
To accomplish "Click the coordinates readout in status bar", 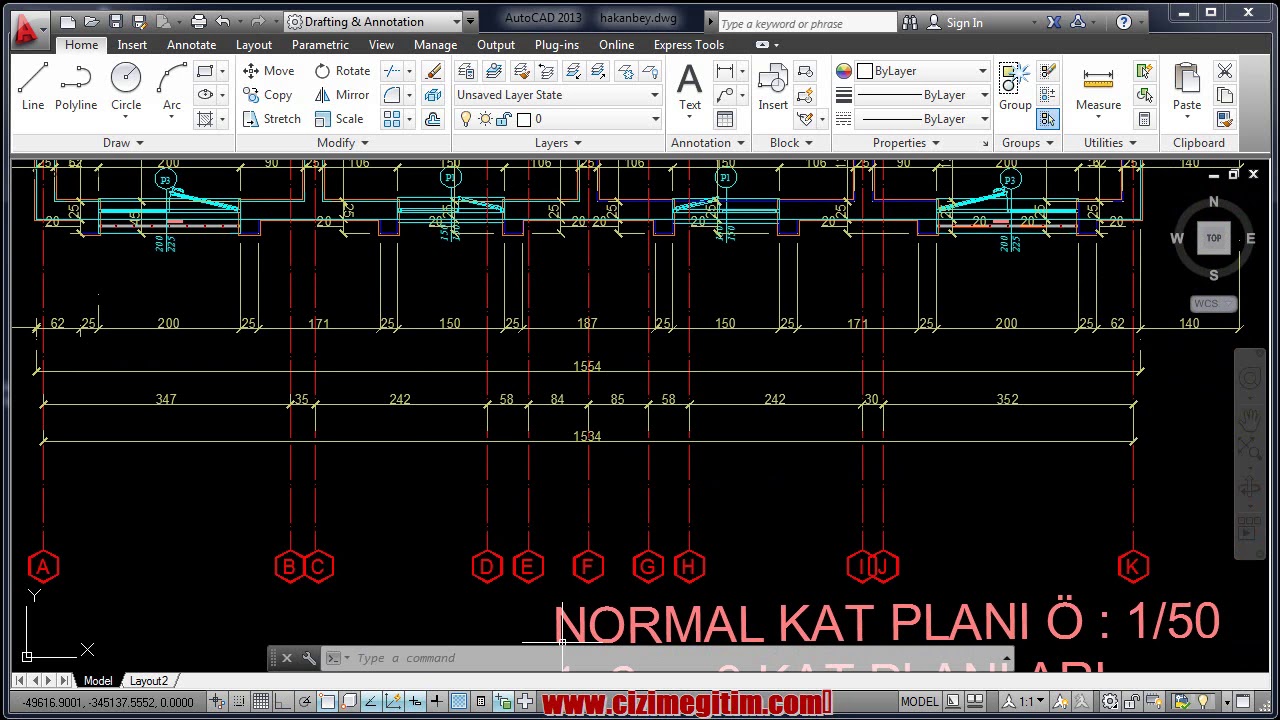I will click(108, 702).
